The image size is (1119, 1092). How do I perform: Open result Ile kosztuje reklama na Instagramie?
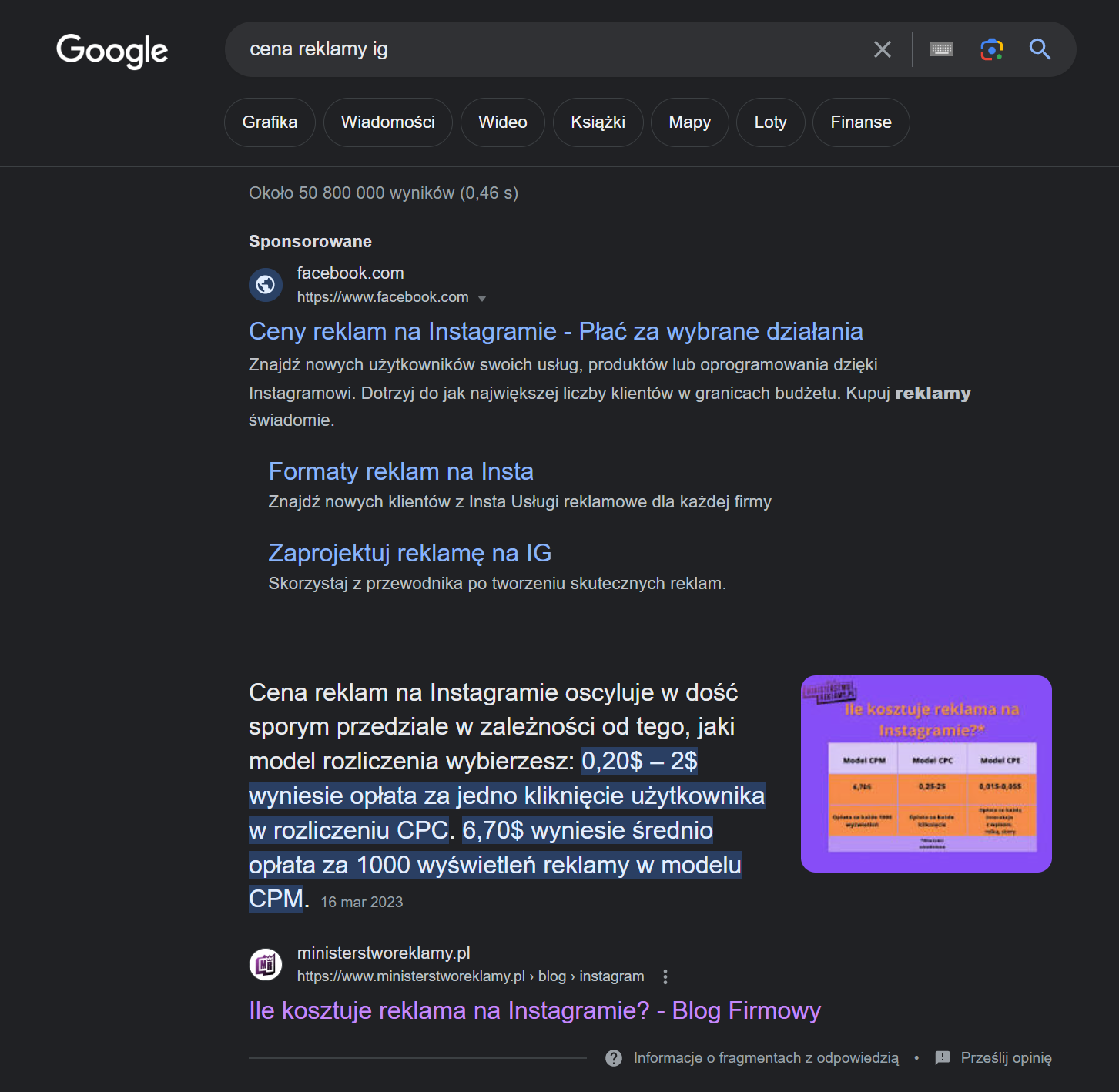[x=534, y=1010]
